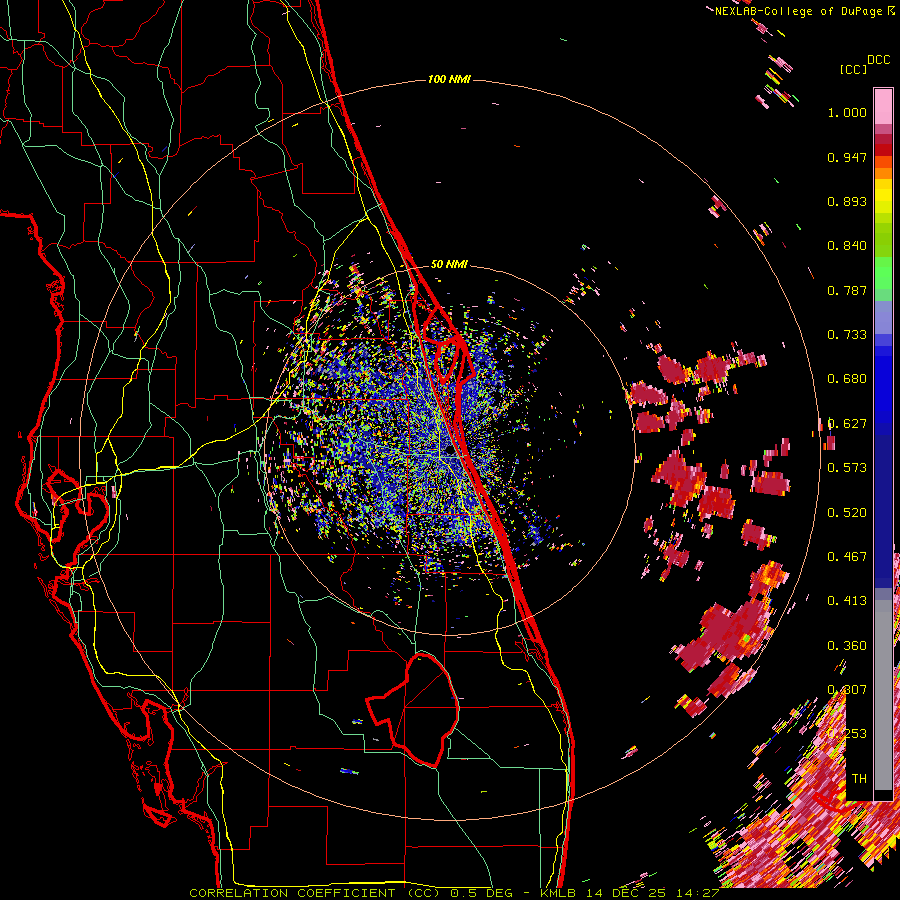The width and height of the screenshot is (900, 900).
Task: Click the DCC product label above the legend
Action: (878, 60)
